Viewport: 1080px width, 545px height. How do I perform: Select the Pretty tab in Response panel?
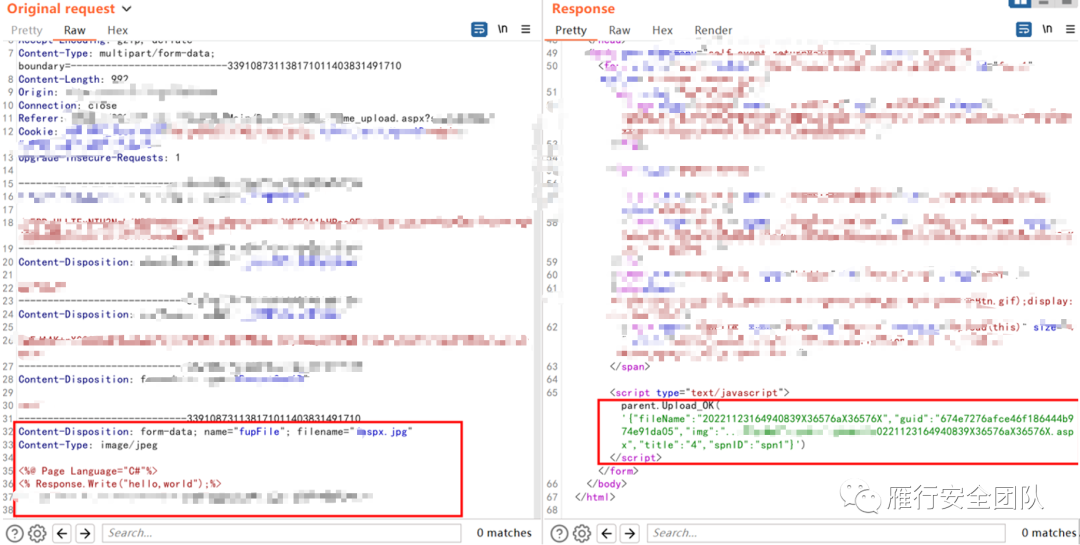[570, 30]
